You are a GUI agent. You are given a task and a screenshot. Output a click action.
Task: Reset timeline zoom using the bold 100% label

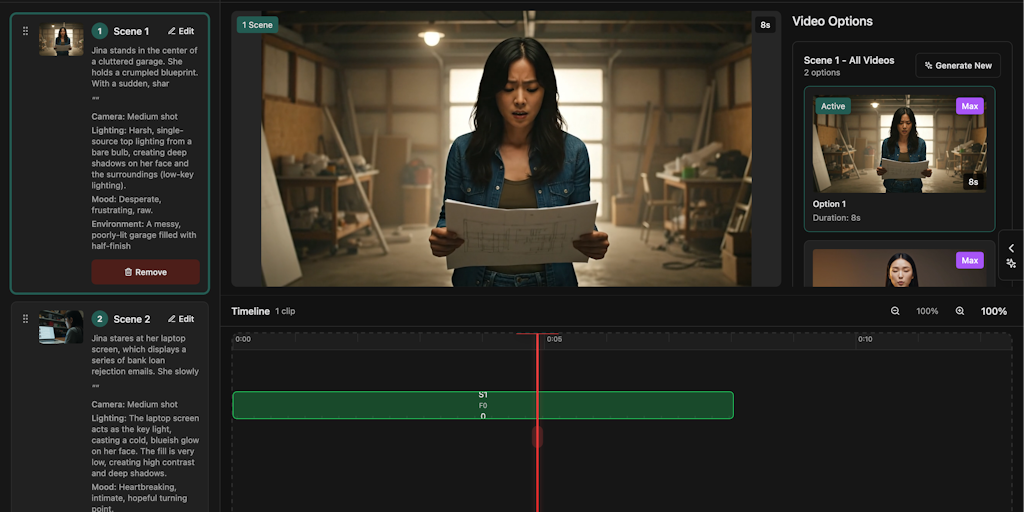pos(993,311)
